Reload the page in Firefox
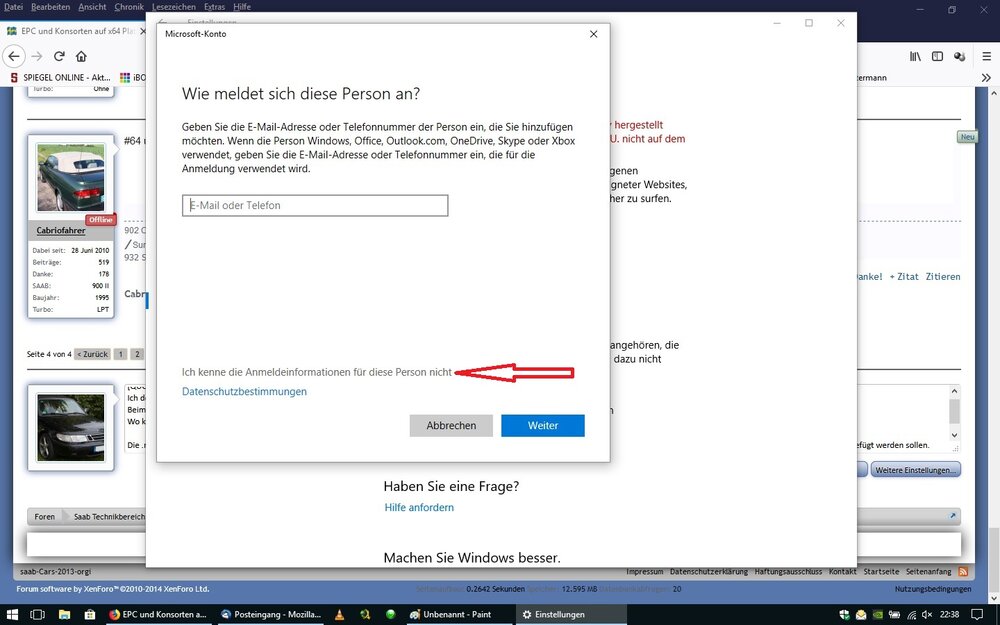The height and width of the screenshot is (625, 1000). [x=59, y=56]
